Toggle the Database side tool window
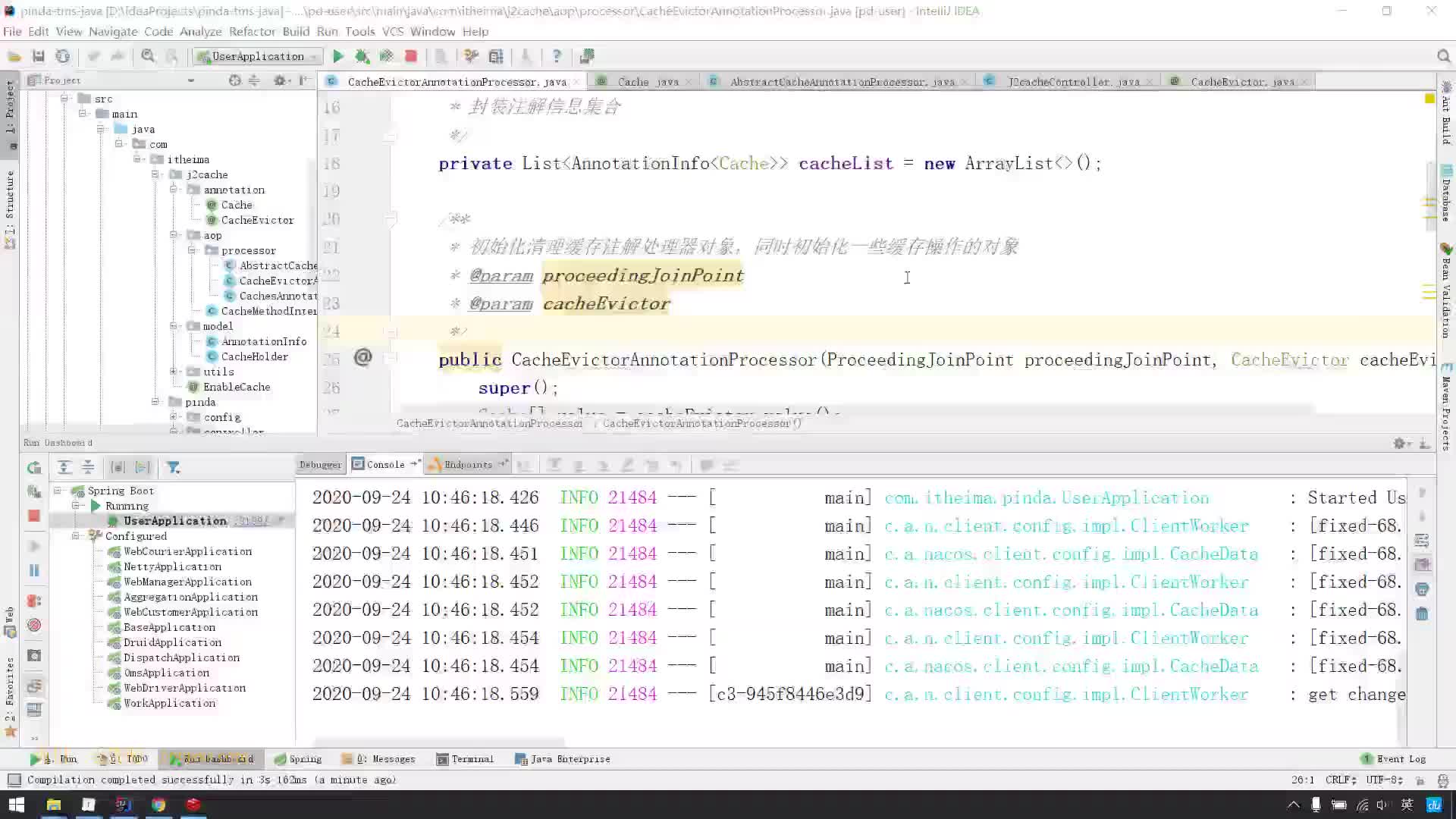Screen dimensions: 1456x819 (1446, 193)
